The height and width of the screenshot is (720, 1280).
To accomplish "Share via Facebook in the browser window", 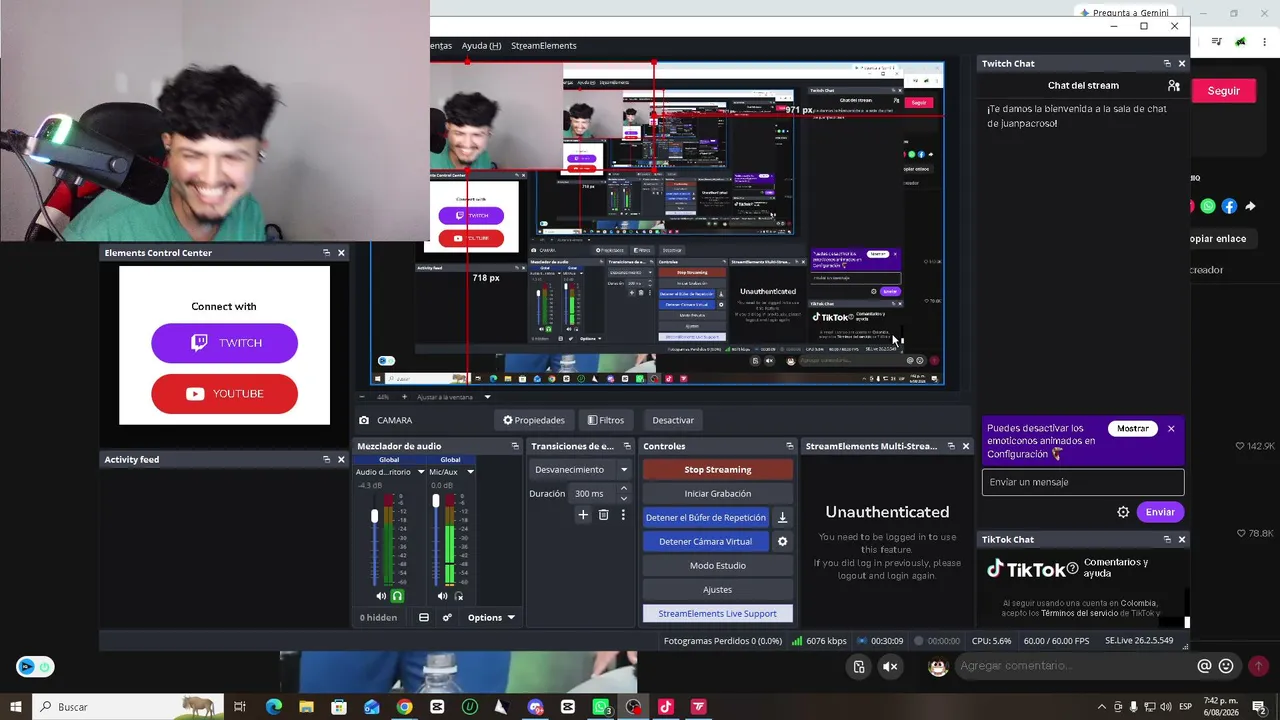I will 1229,207.
